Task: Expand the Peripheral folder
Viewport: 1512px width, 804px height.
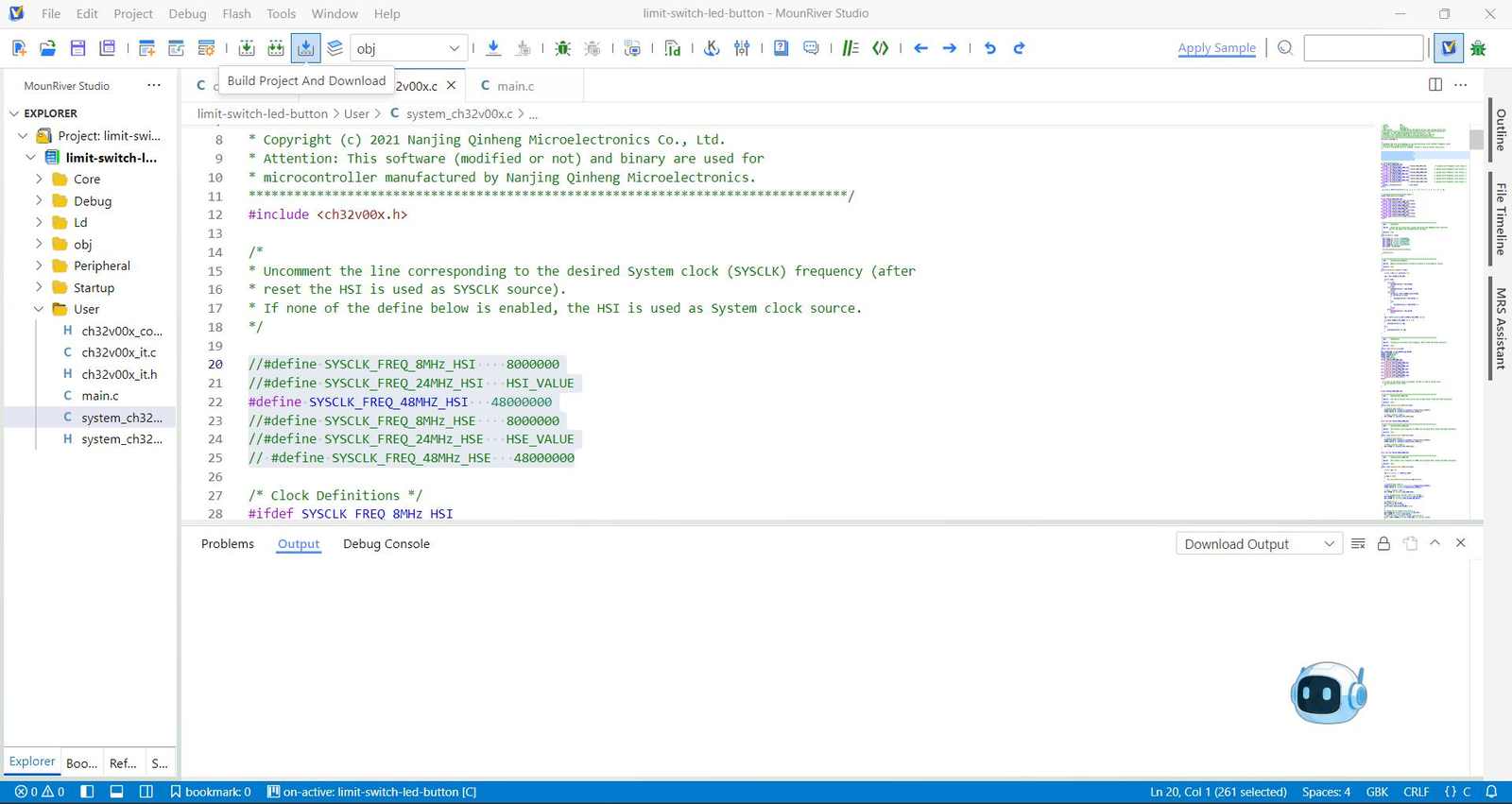Action: point(39,265)
